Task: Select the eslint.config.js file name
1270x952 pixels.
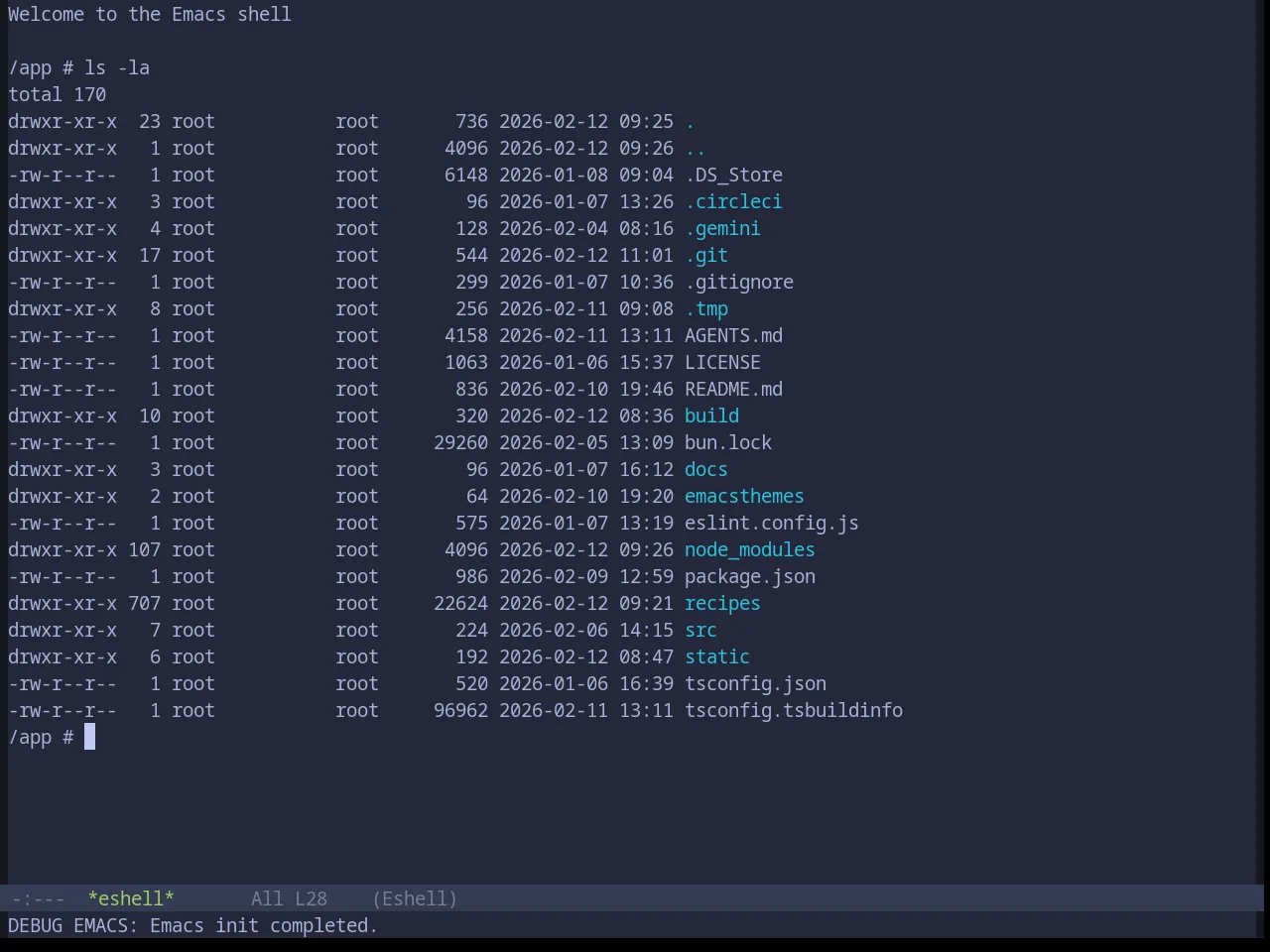Action: (772, 523)
